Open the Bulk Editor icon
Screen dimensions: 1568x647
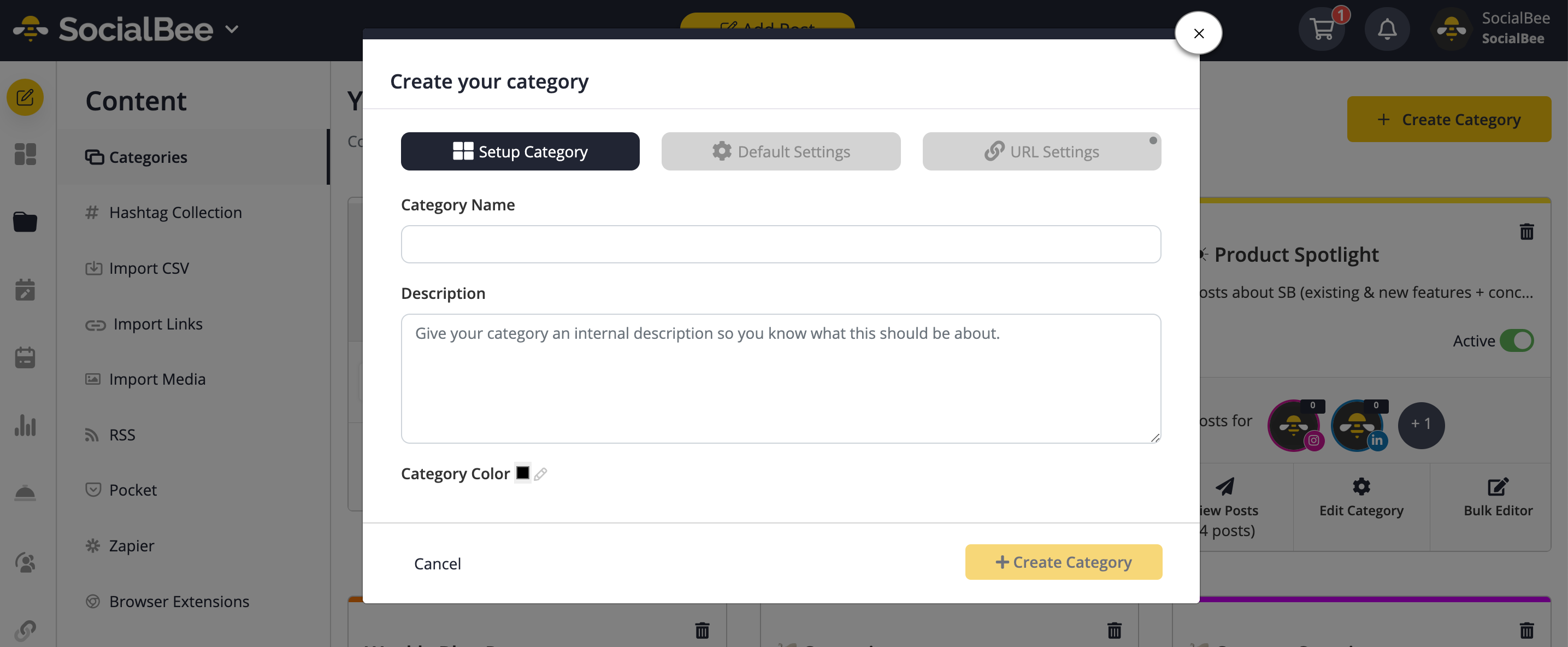click(1498, 486)
